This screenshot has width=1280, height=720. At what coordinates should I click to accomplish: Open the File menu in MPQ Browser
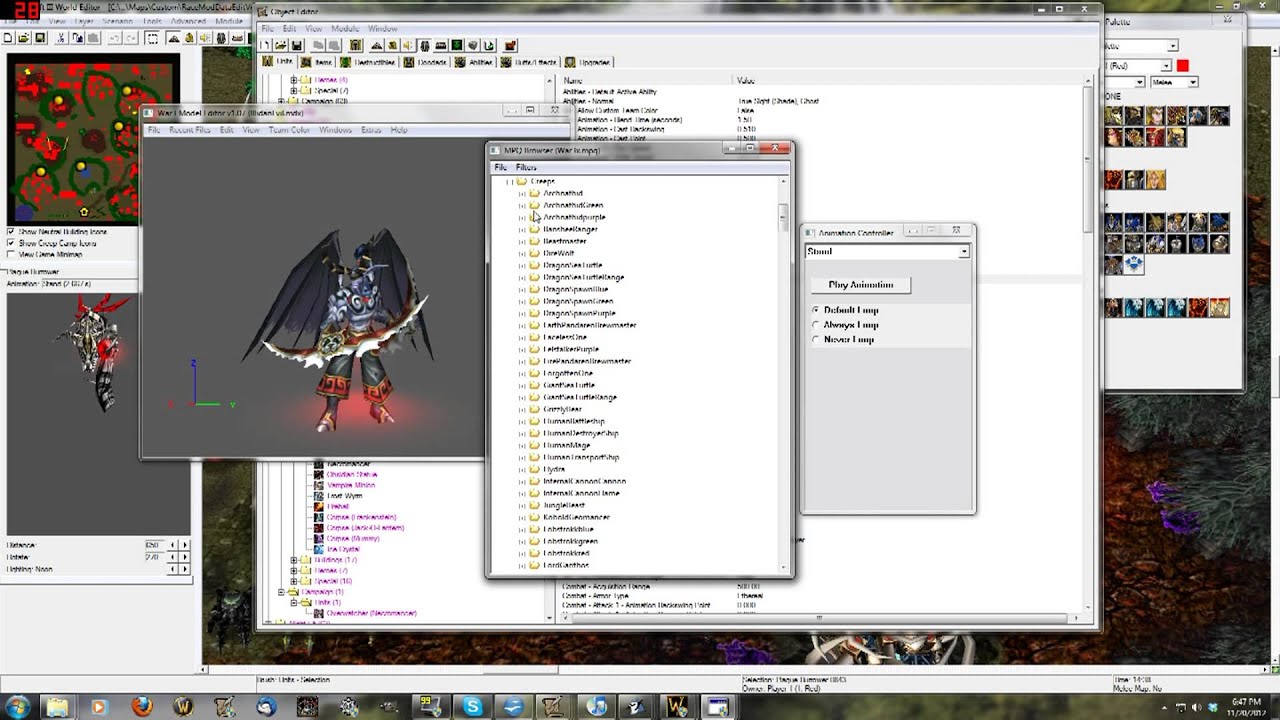pyautogui.click(x=500, y=167)
